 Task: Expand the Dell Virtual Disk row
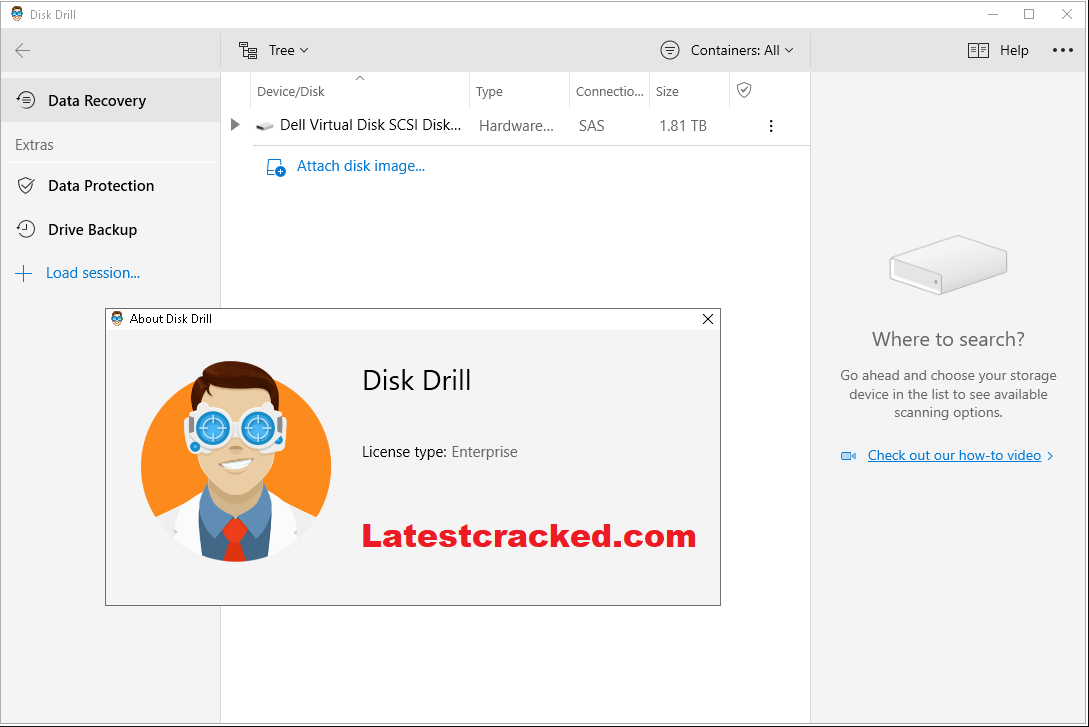tap(235, 125)
